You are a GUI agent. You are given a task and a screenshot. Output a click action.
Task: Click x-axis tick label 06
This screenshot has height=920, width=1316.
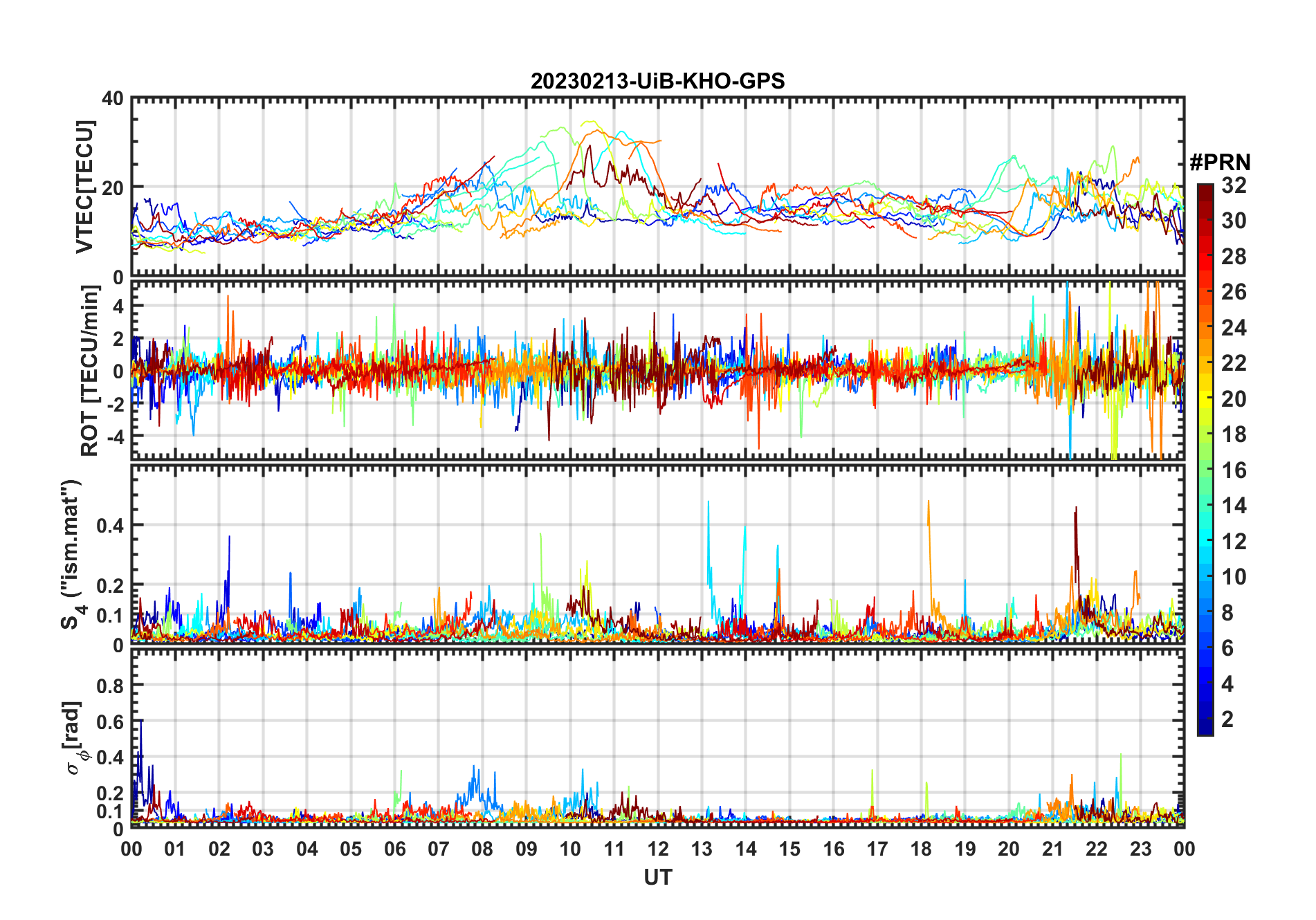(395, 849)
